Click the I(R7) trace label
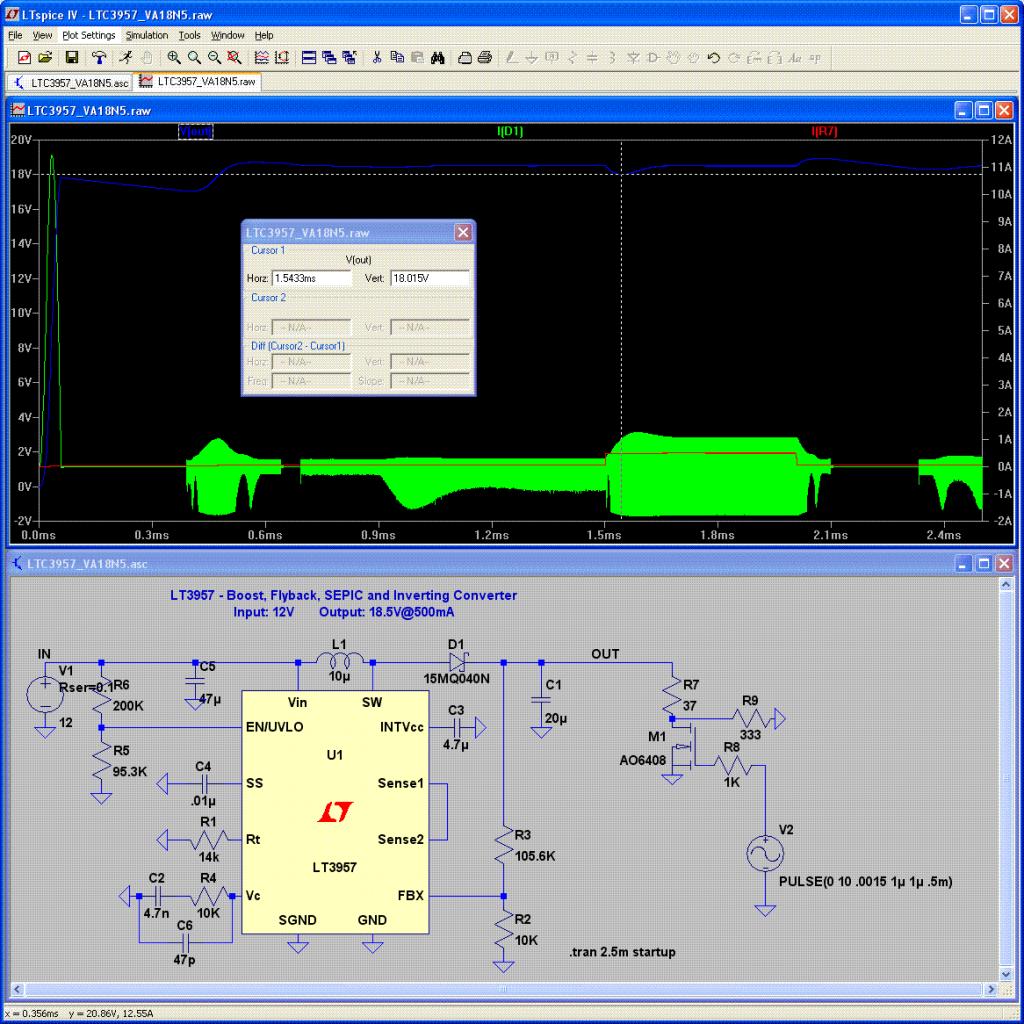1024x1024 pixels. [824, 131]
